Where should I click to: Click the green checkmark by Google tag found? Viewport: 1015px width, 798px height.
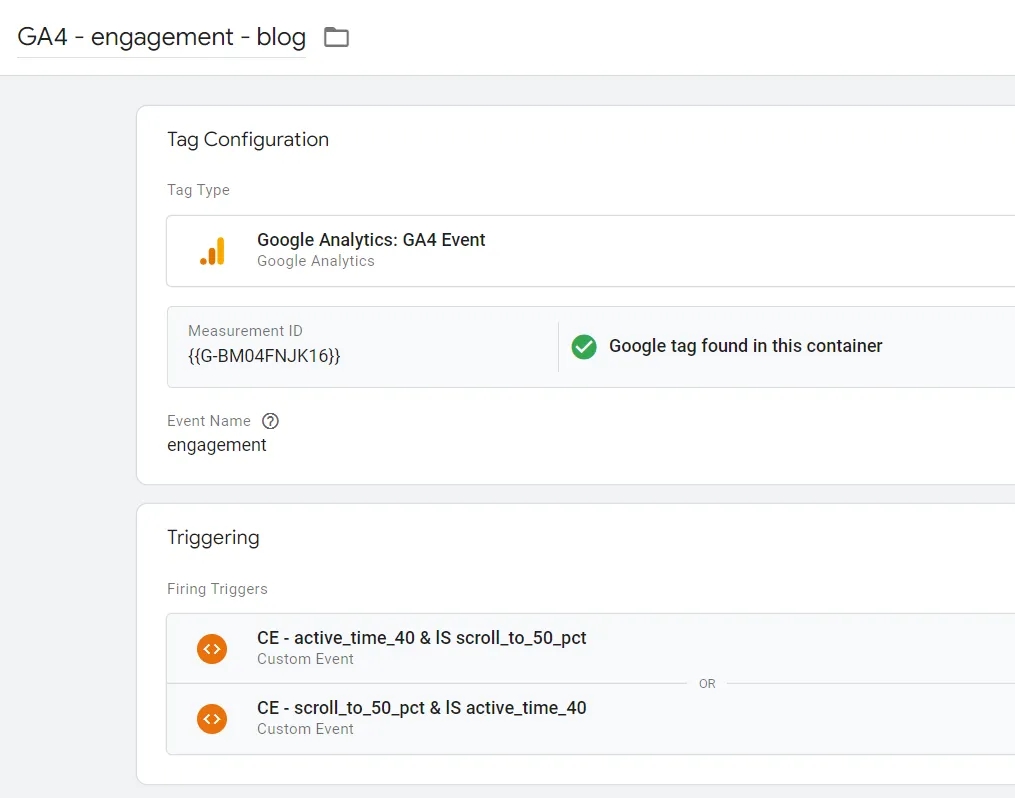coord(583,347)
